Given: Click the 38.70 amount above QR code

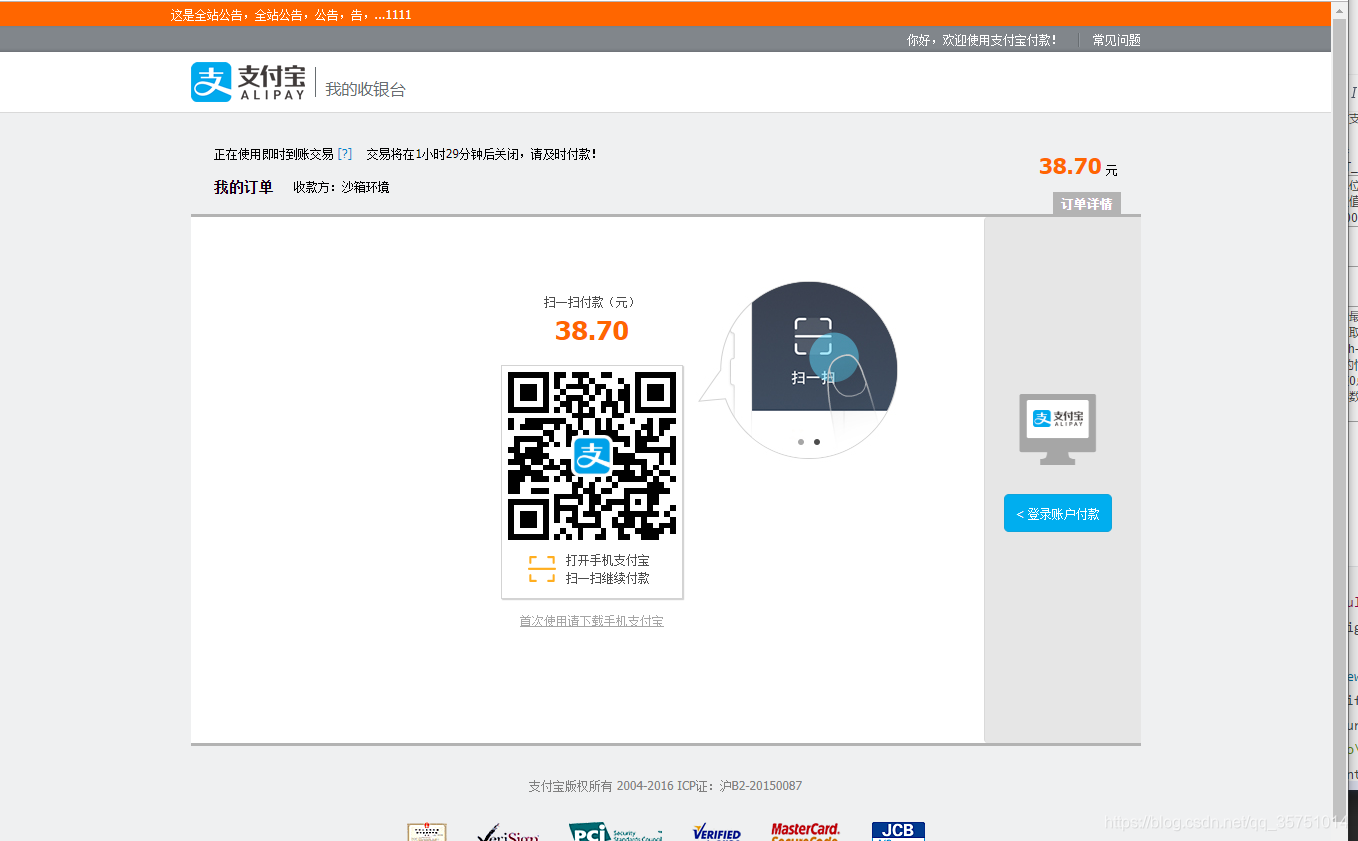Looking at the screenshot, I should [592, 331].
